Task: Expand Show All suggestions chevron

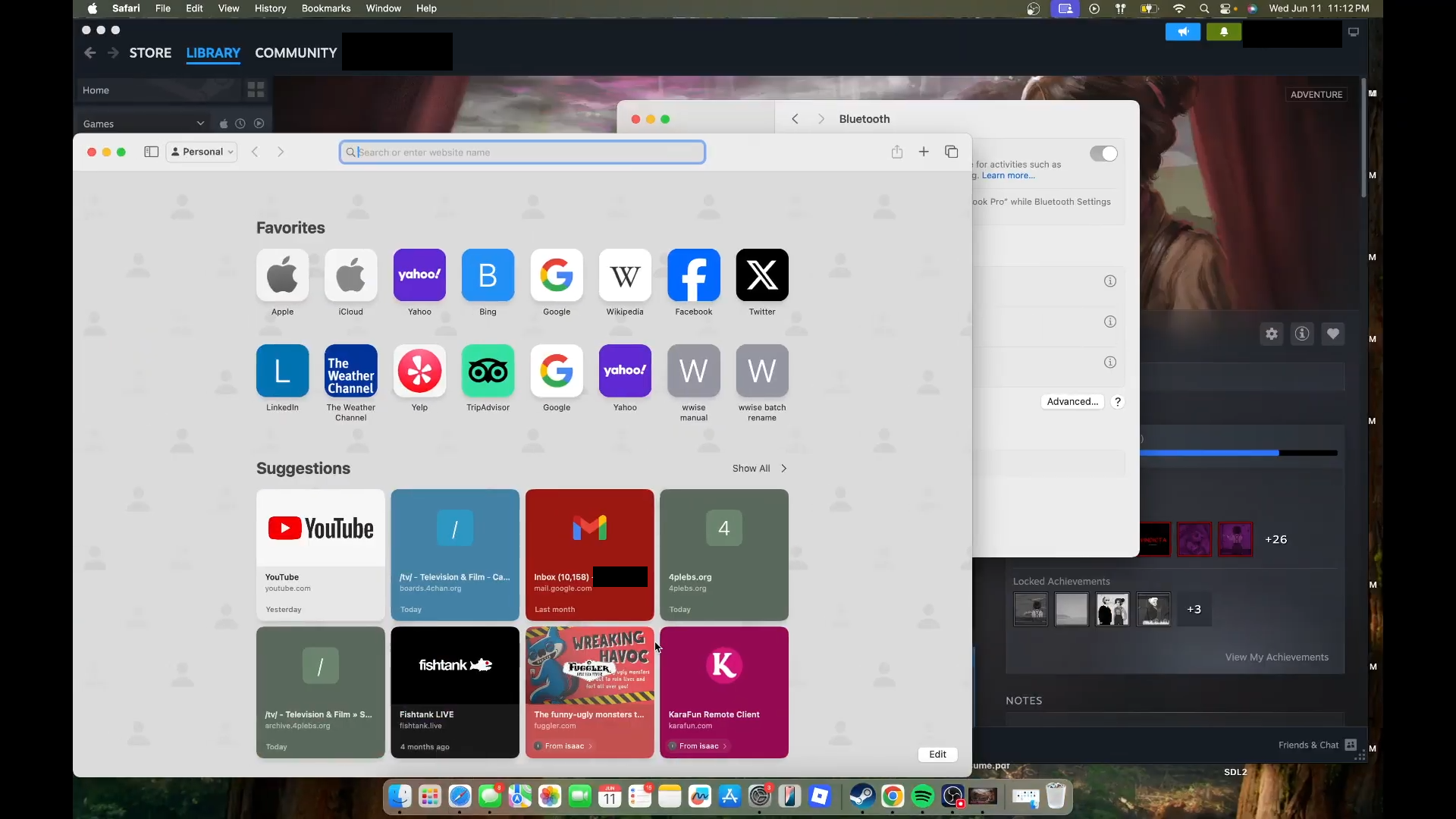Action: 784,469
